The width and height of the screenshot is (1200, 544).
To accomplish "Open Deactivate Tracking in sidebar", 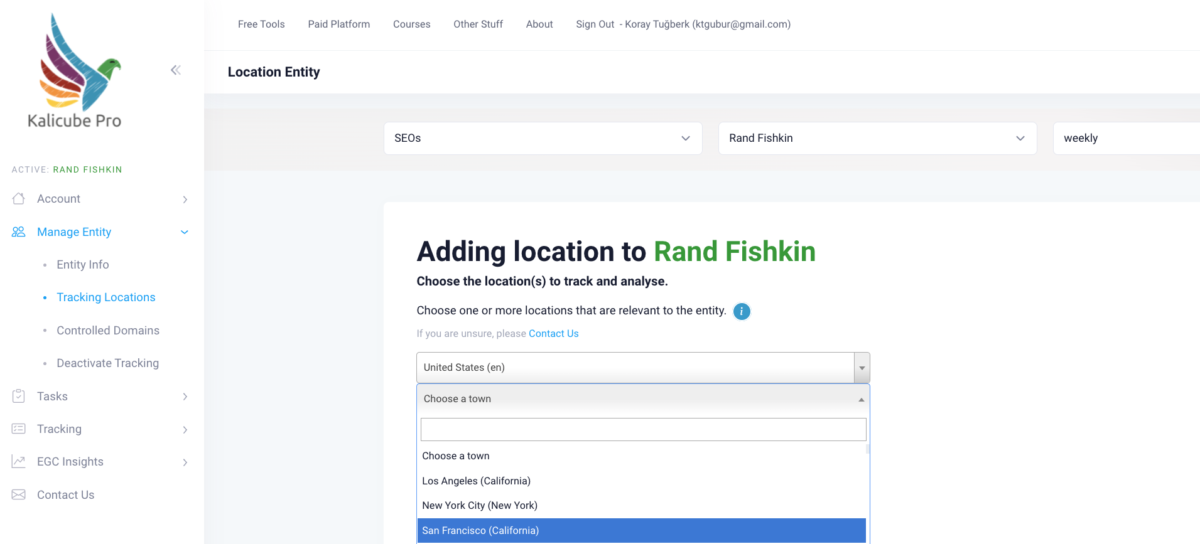I will coord(108,364).
